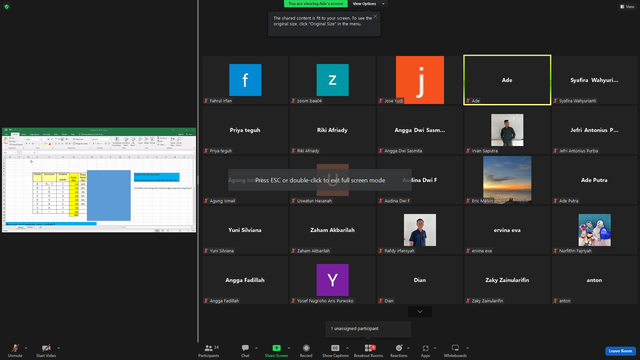The width and height of the screenshot is (640, 360).
Task: Select anton's participant tile
Action: 594,280
